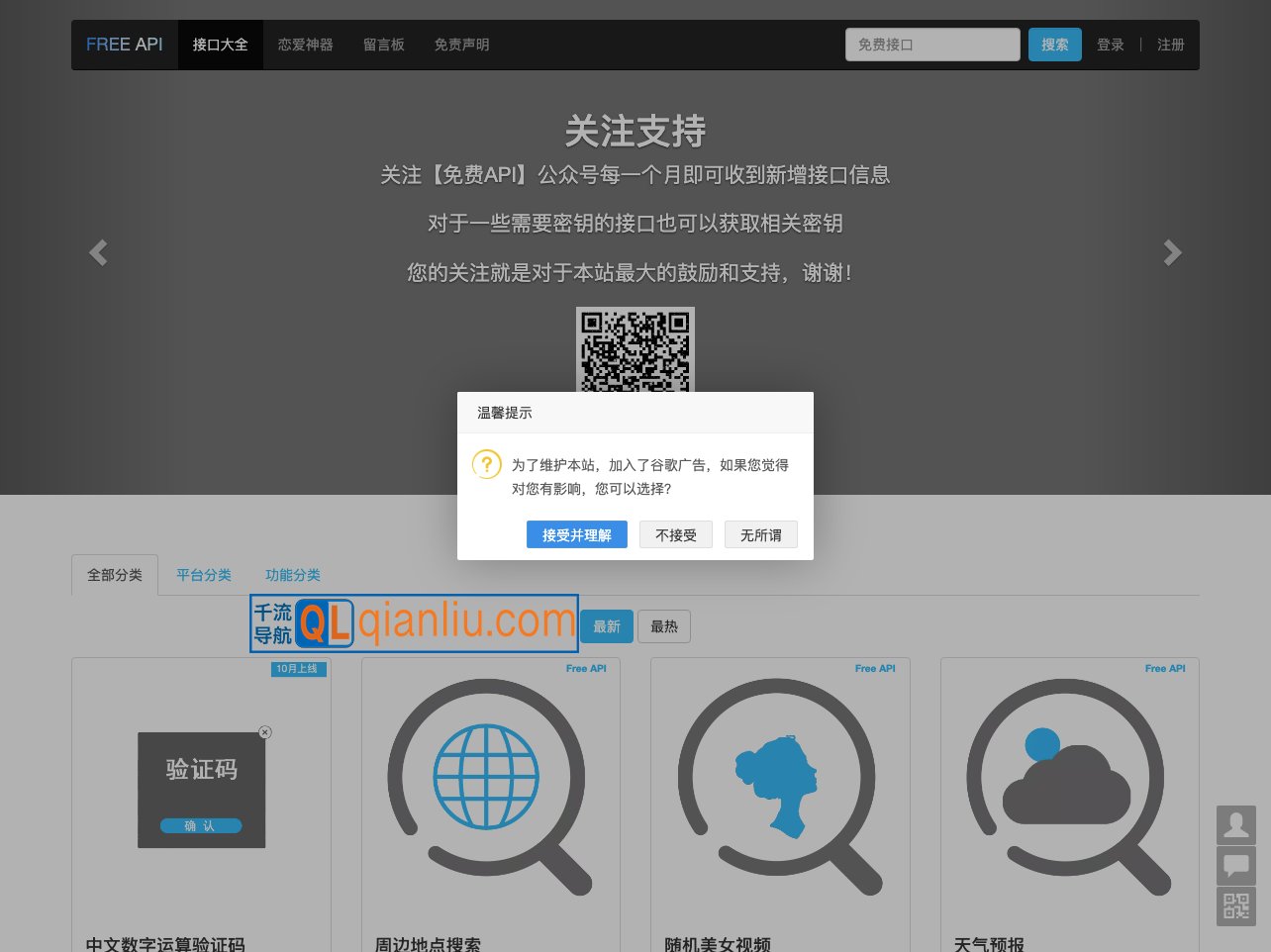Switch to the 平台分类 tab
This screenshot has width=1271, height=952.
point(204,575)
